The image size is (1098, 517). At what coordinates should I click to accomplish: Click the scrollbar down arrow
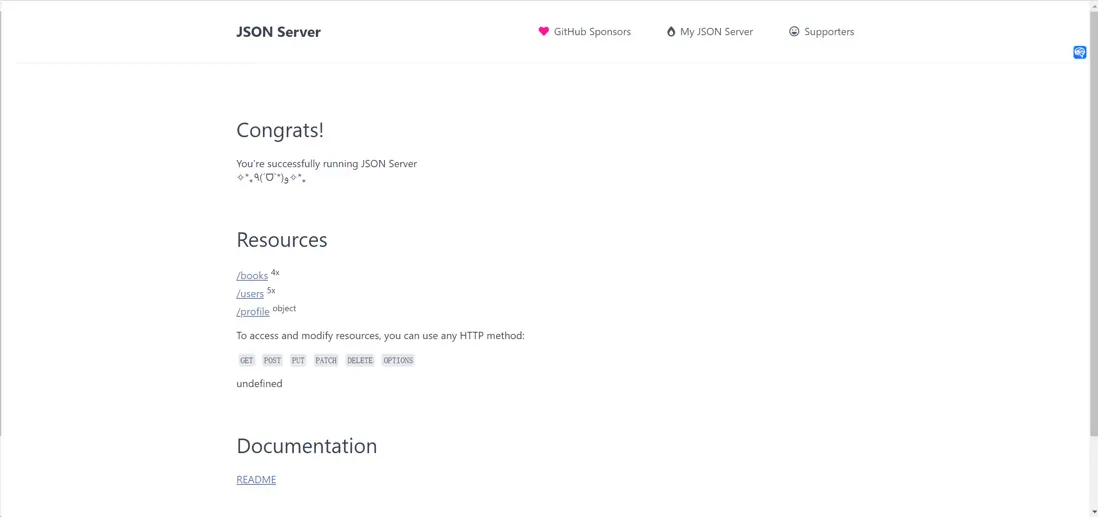point(1093,511)
